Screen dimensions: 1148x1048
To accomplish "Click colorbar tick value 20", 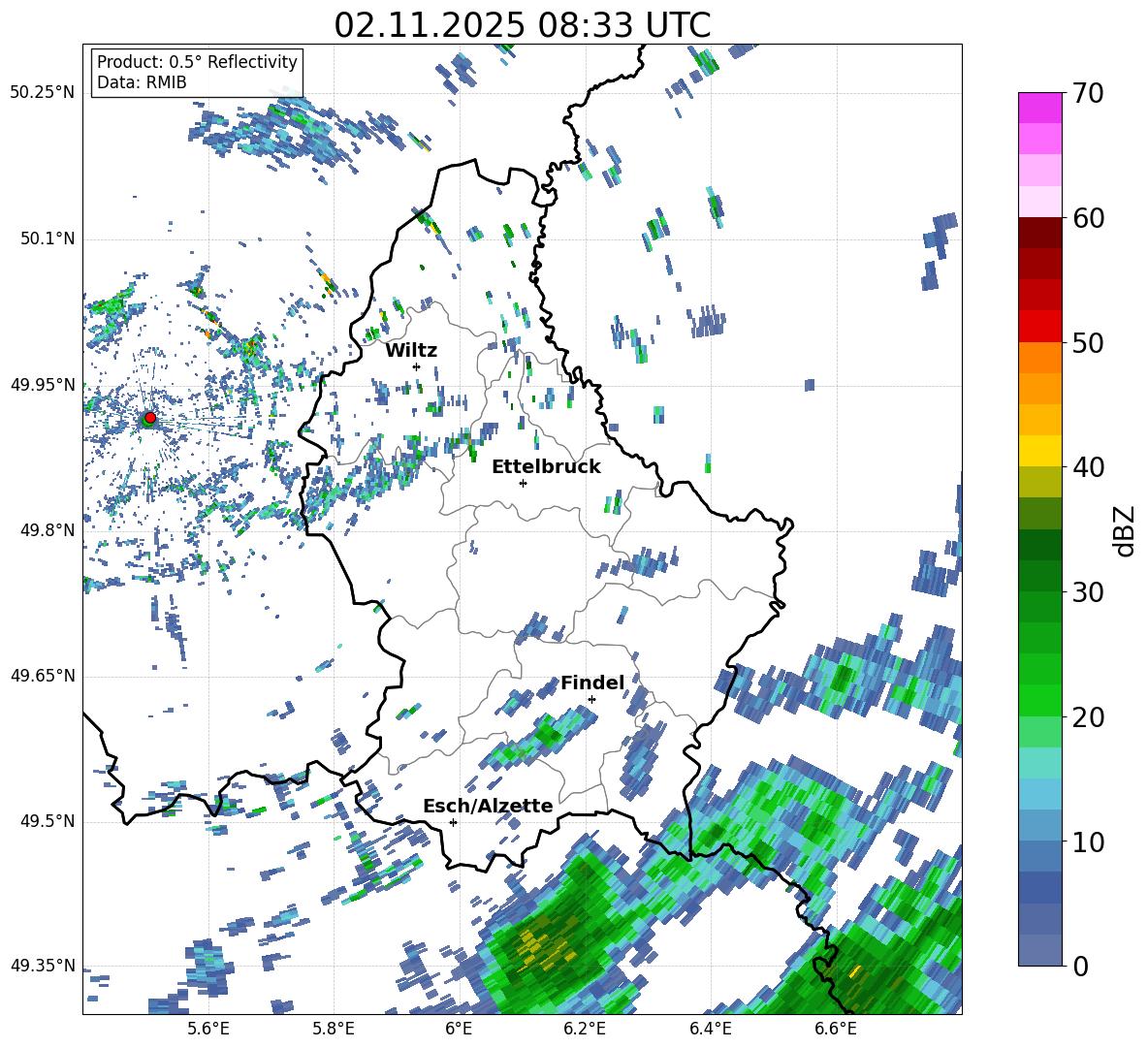I will click(1088, 717).
